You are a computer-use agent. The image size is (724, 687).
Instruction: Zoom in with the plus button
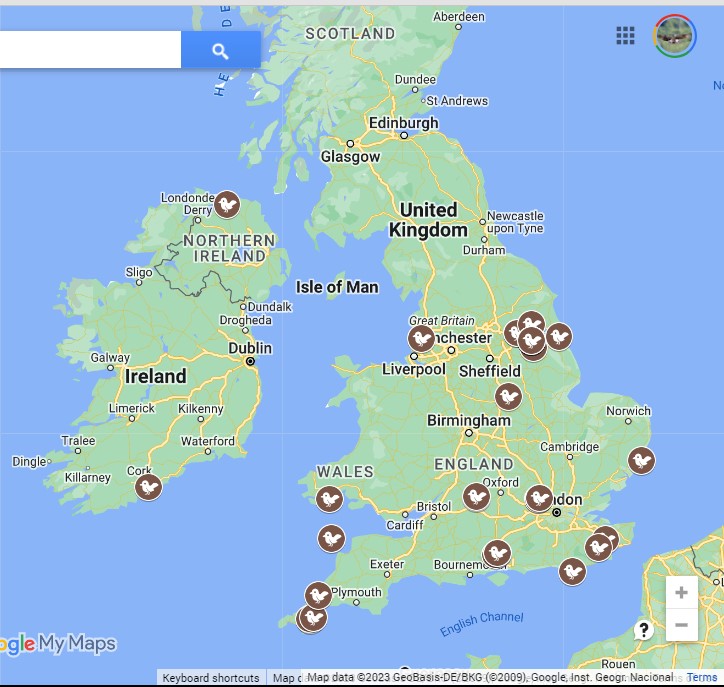(681, 593)
